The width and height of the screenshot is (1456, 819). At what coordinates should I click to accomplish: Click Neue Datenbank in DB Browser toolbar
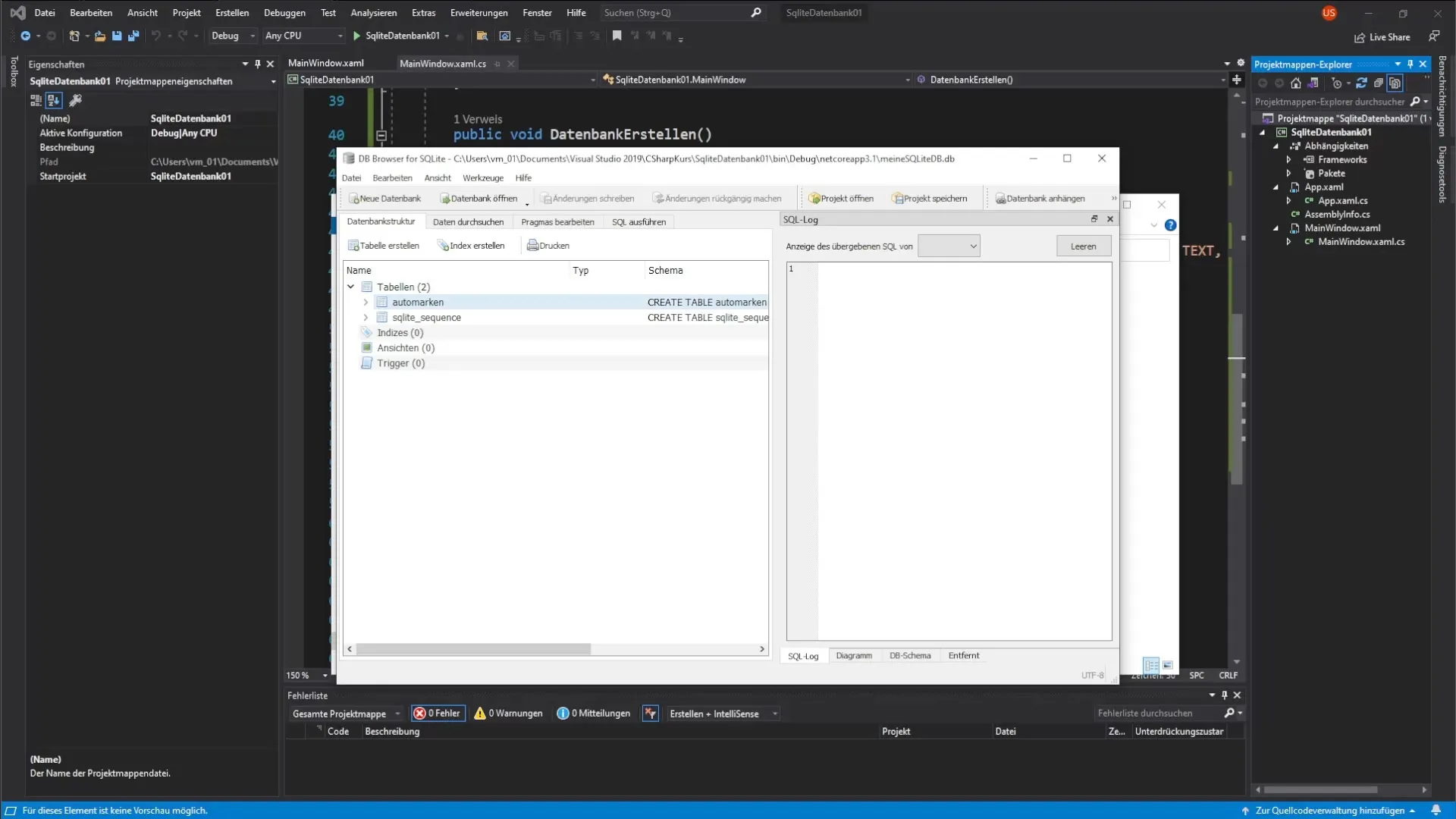pyautogui.click(x=384, y=199)
